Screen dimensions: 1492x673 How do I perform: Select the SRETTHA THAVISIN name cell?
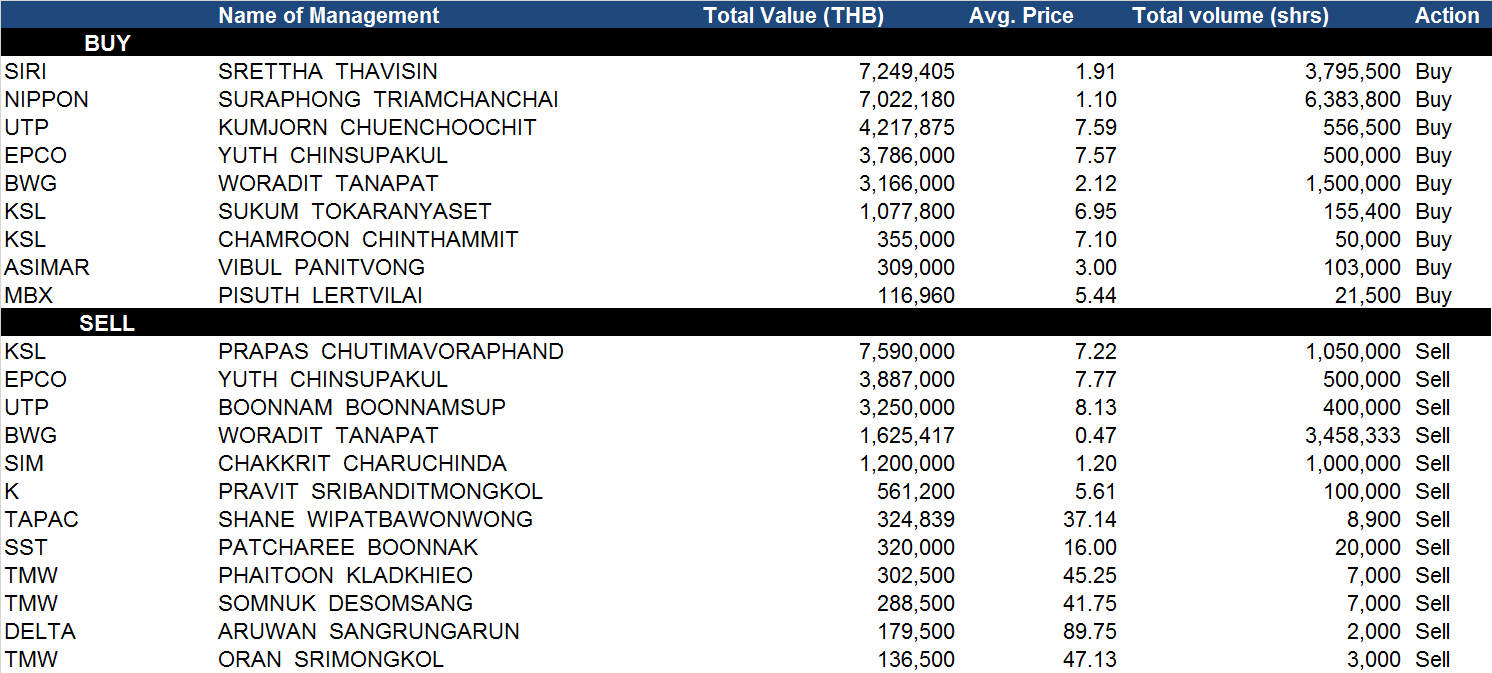click(x=328, y=71)
